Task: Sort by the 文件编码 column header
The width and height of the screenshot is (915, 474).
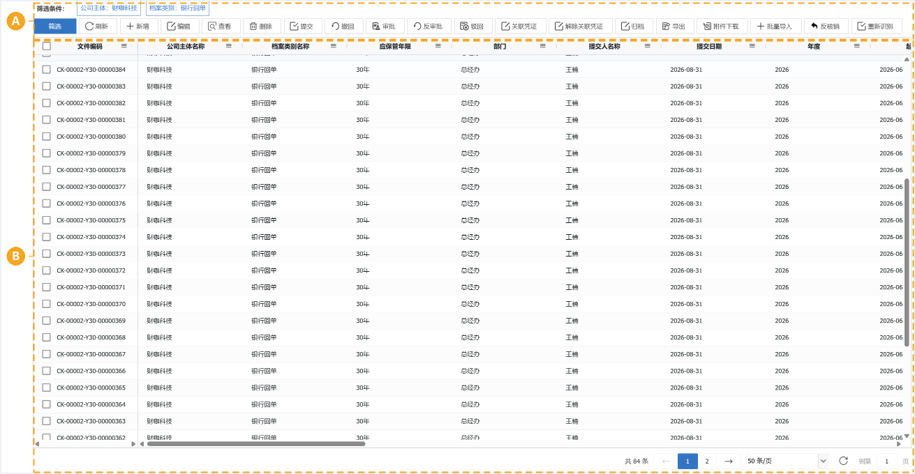Action: [x=89, y=46]
